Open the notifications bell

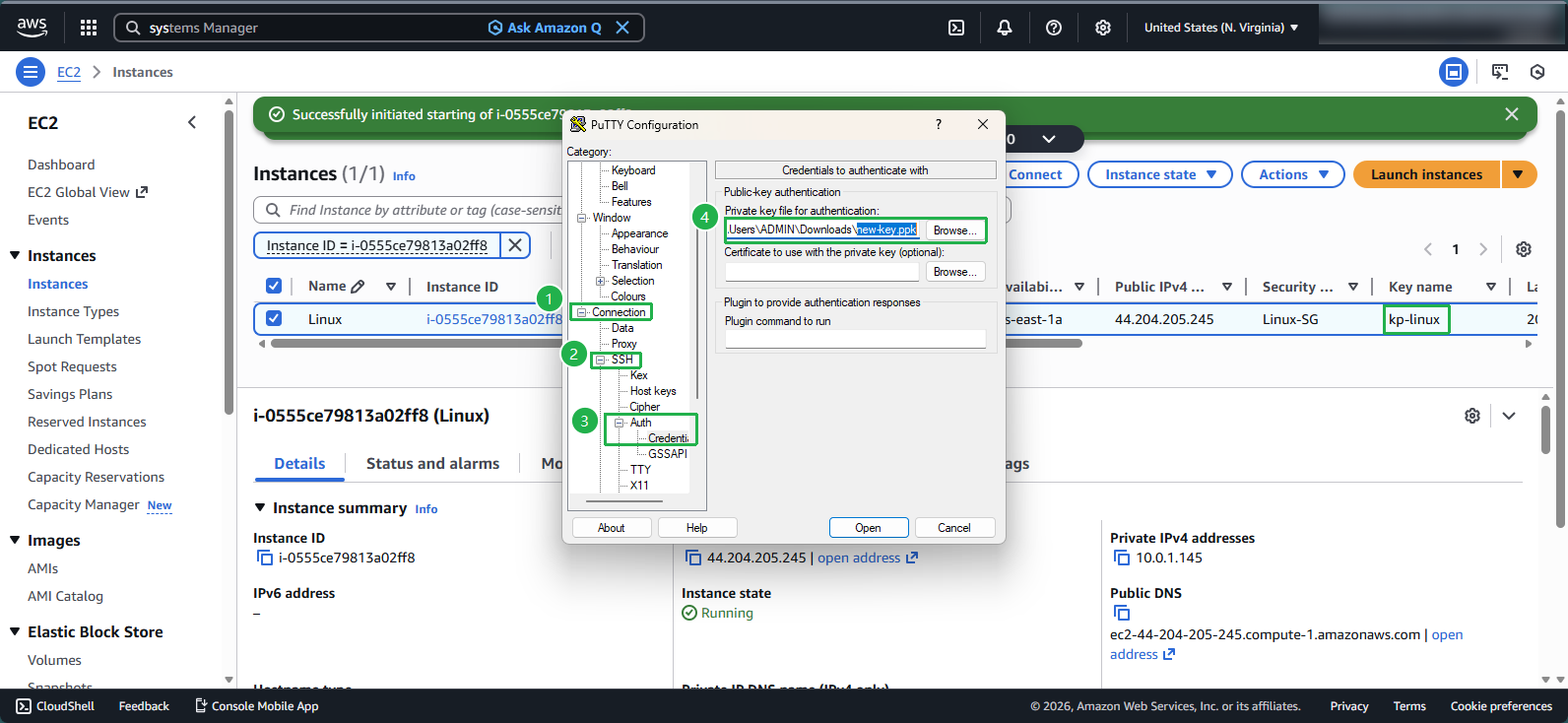click(x=1005, y=28)
